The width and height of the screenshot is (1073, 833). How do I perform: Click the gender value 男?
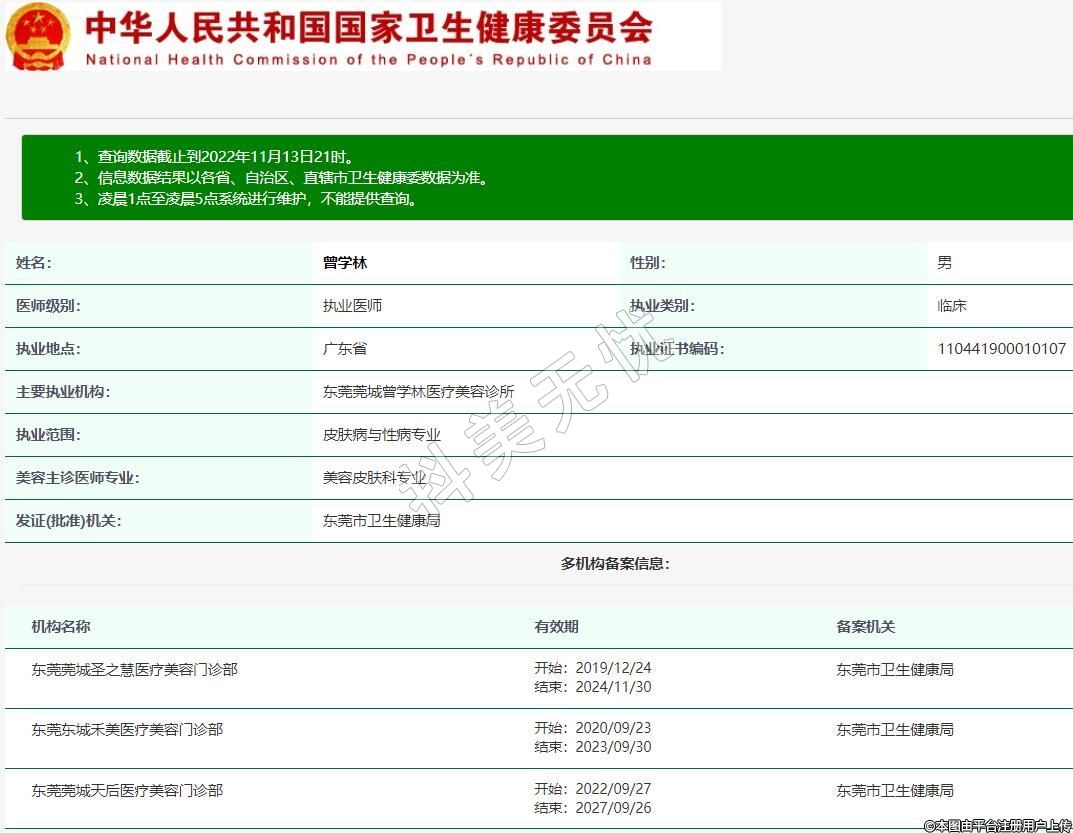point(944,263)
